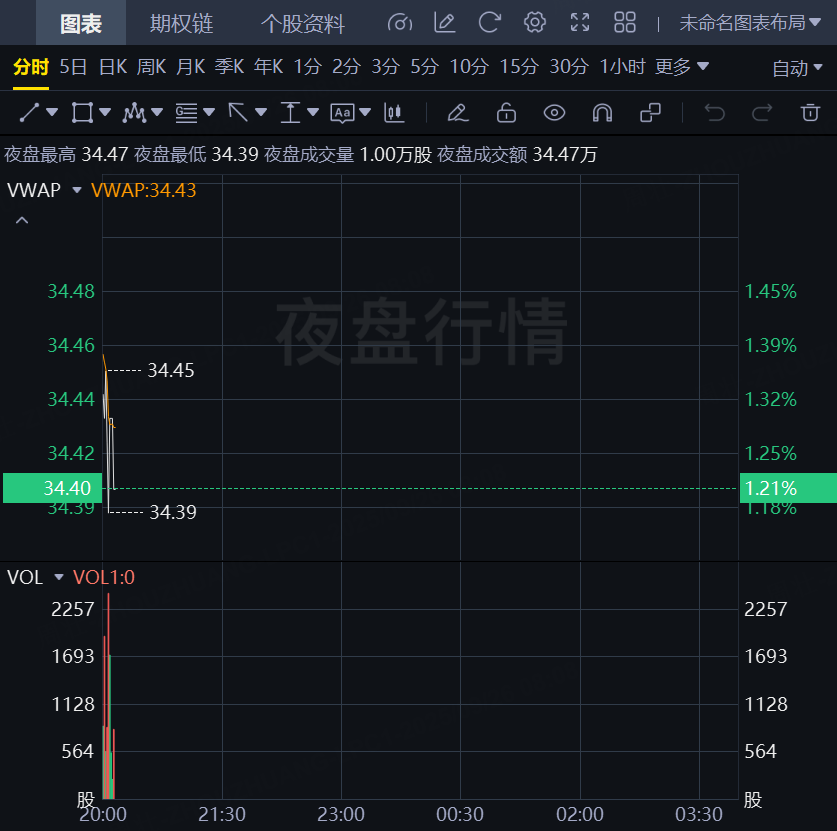Open chart settings gear icon
837x831 pixels.
pos(535,22)
